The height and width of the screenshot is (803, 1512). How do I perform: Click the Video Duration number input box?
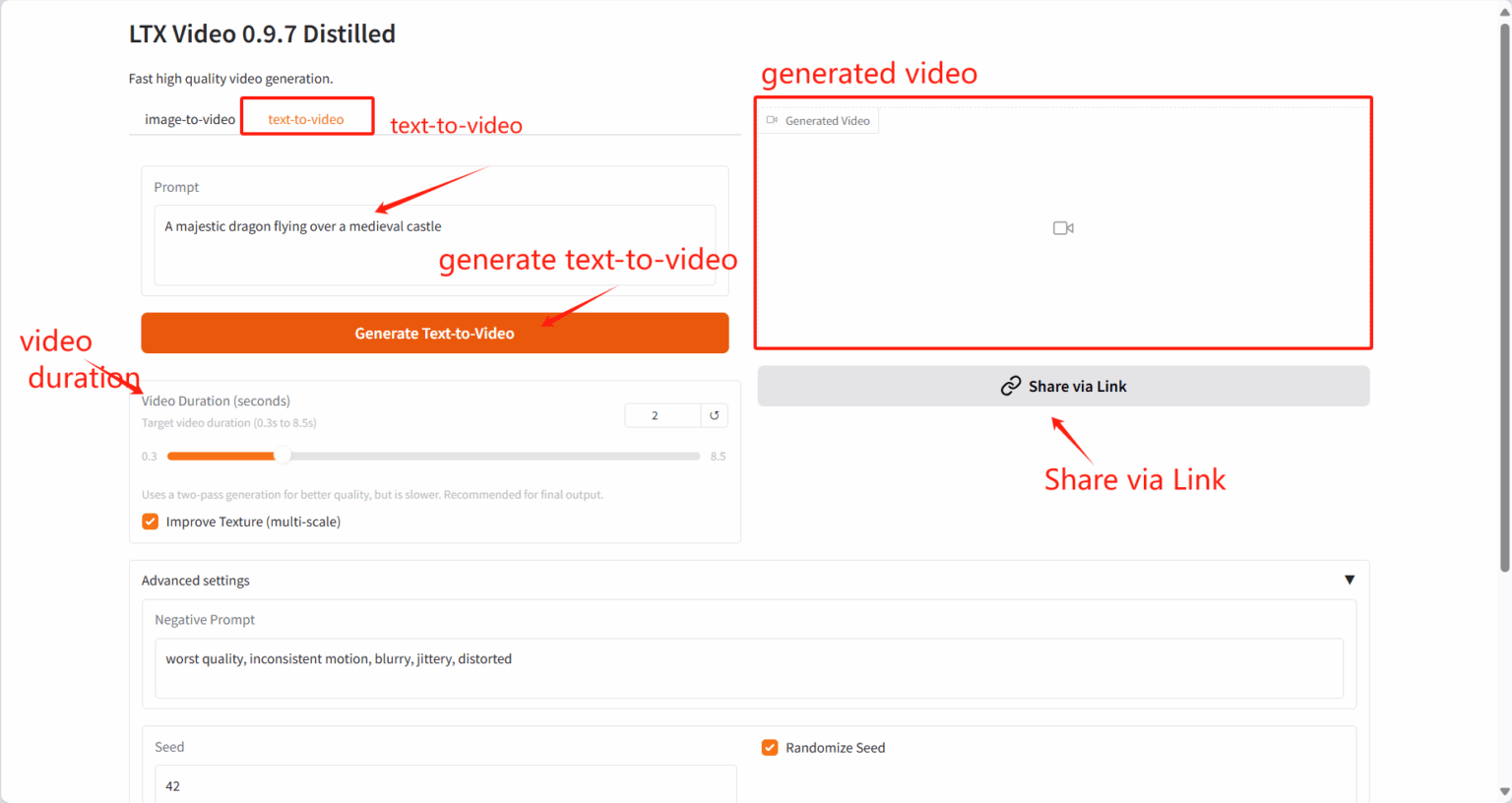662,415
